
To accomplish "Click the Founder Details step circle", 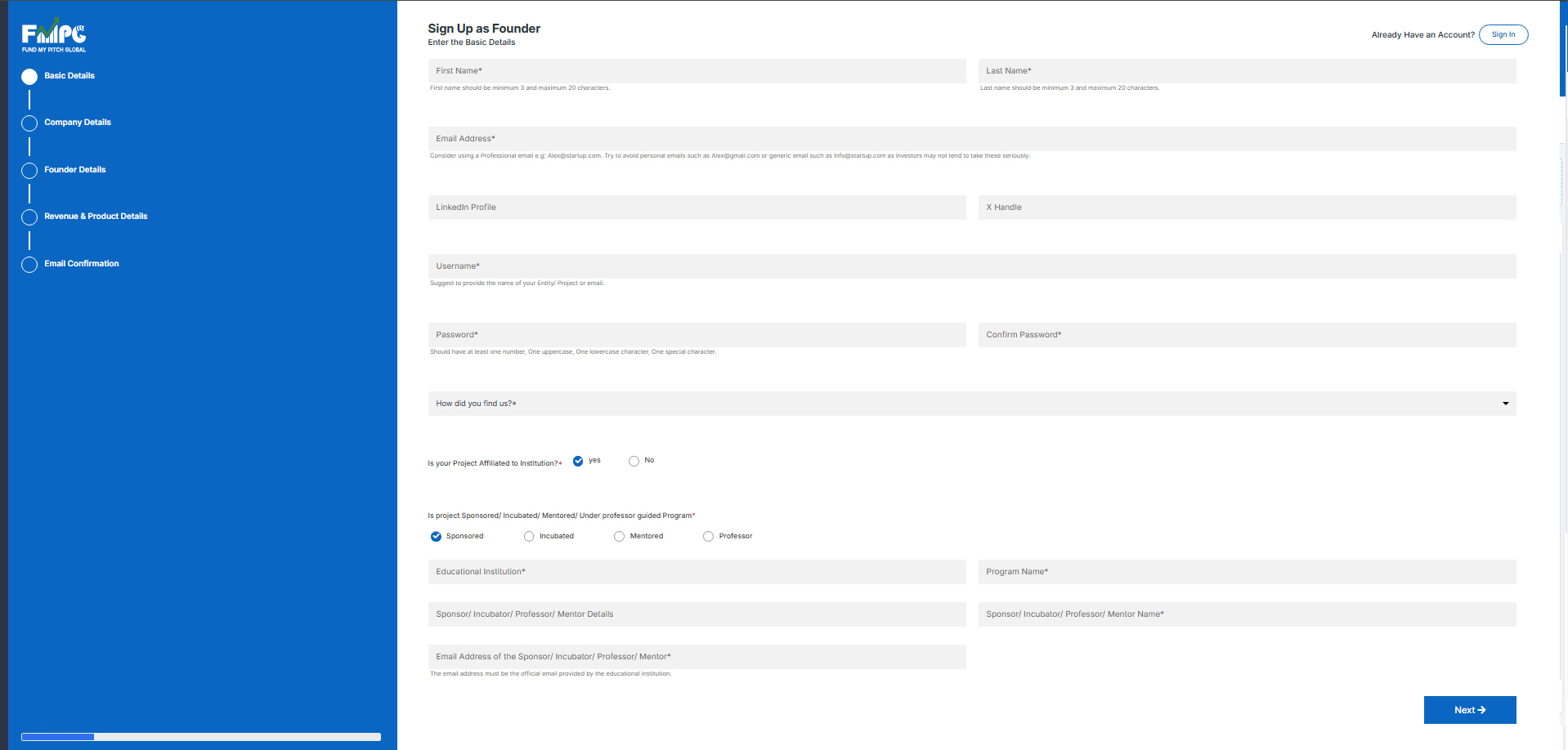I will [29, 171].
